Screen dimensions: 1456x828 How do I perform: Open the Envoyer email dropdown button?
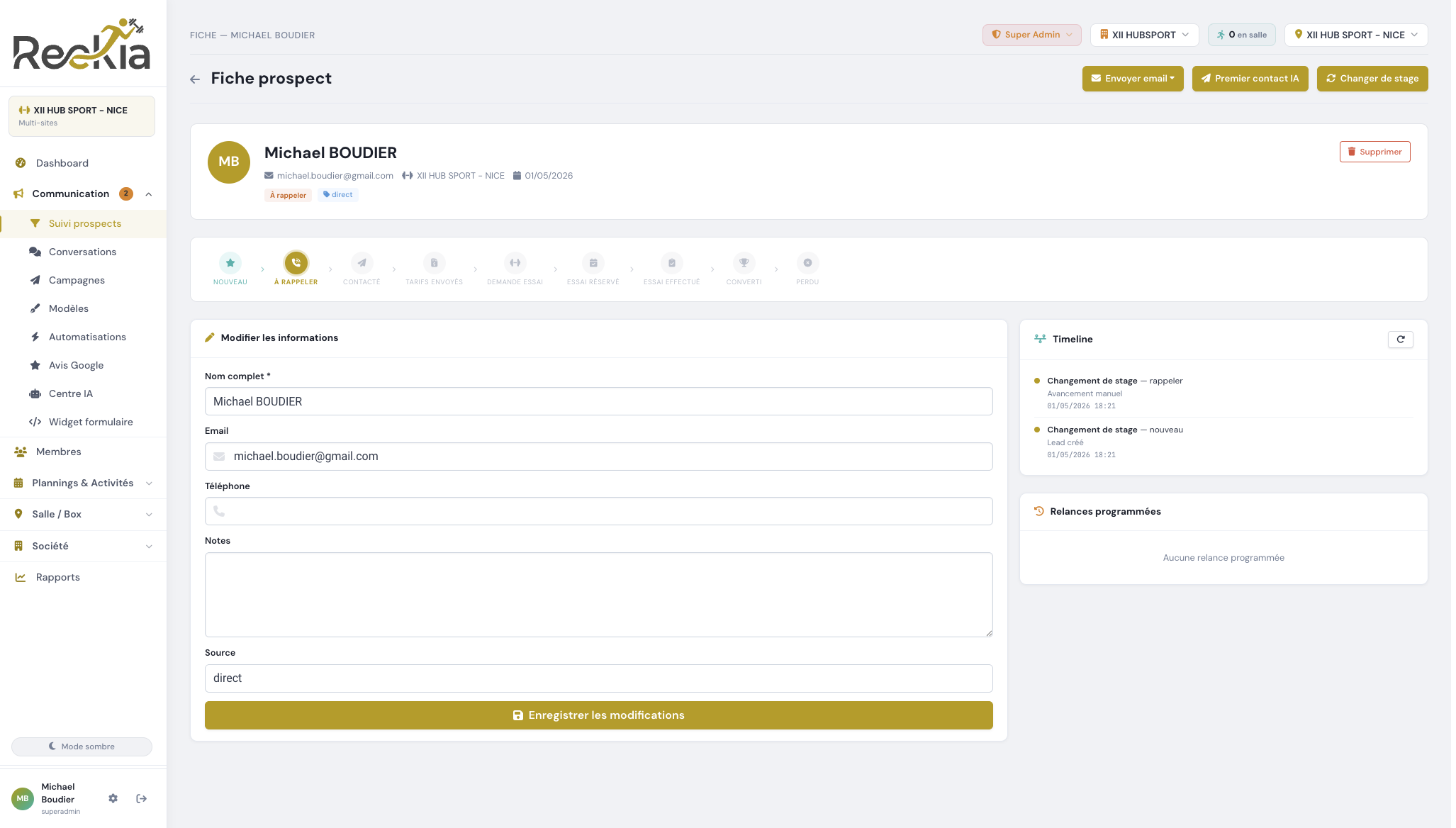point(1133,79)
